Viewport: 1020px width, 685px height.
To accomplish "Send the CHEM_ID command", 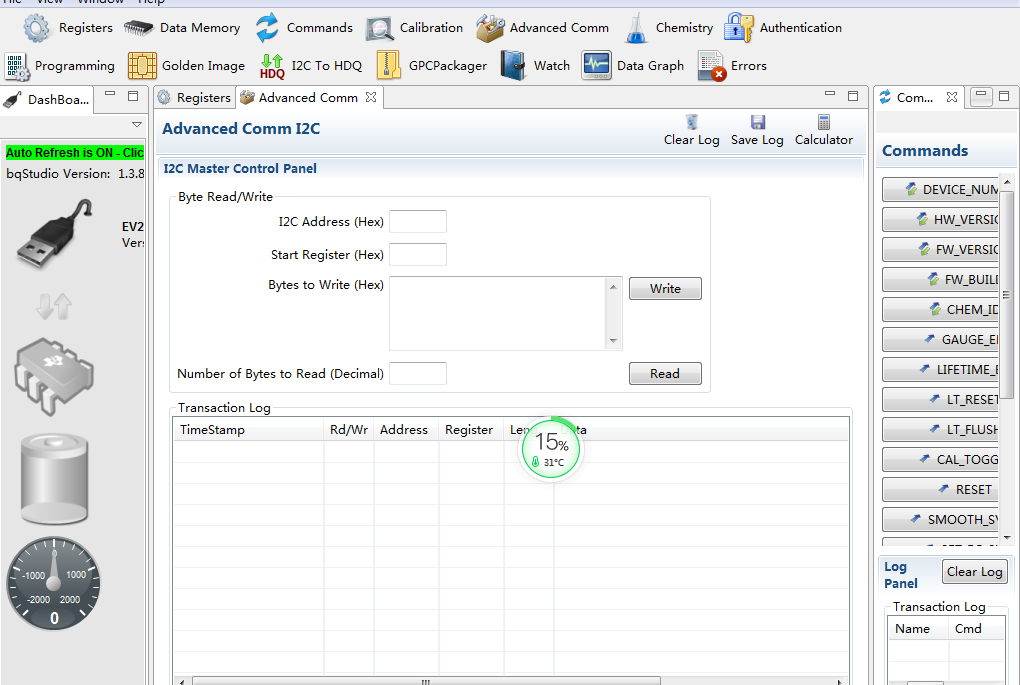I will pos(941,309).
